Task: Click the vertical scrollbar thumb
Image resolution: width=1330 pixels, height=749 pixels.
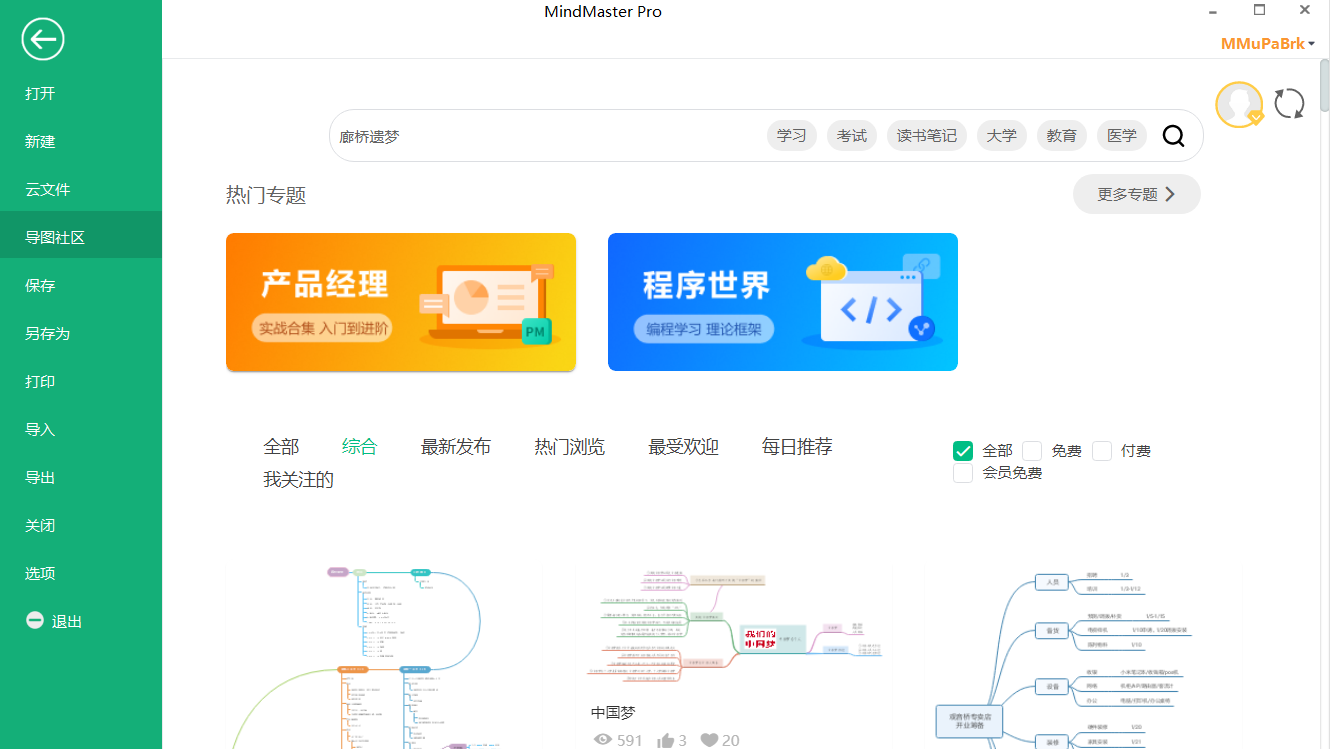Action: coord(1324,85)
